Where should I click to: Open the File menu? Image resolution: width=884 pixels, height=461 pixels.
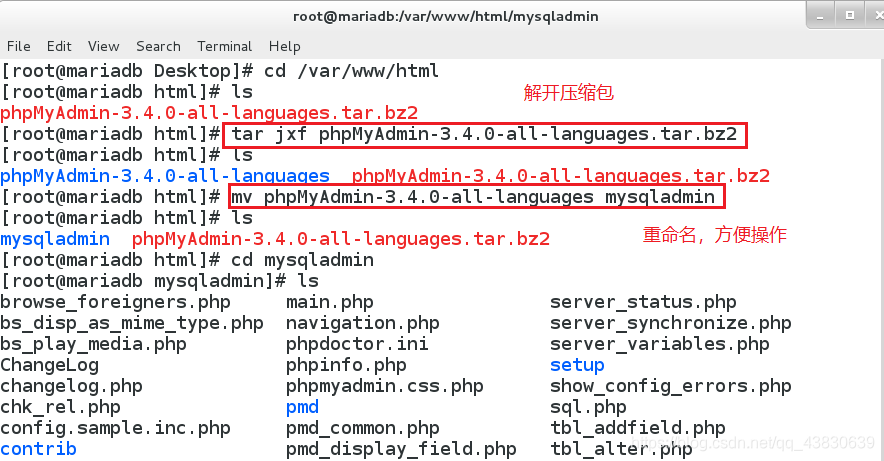click(x=19, y=46)
